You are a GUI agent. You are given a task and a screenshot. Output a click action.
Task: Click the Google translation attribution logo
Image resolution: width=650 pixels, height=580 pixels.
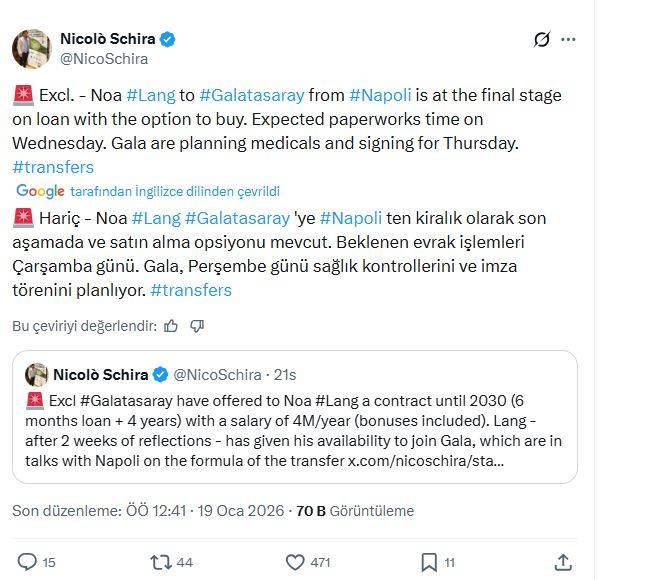click(40, 191)
